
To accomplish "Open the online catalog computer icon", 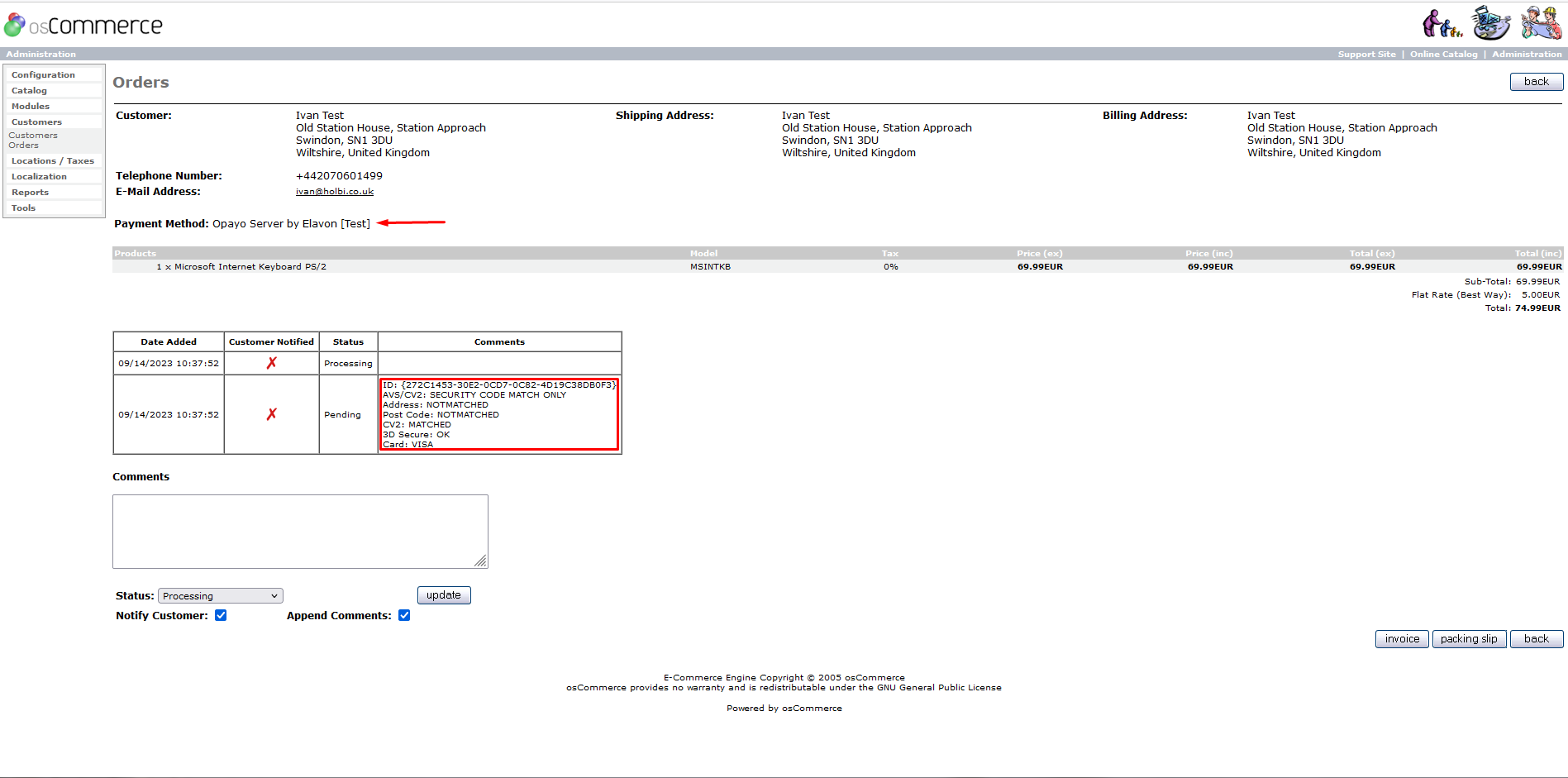I will click(1491, 23).
